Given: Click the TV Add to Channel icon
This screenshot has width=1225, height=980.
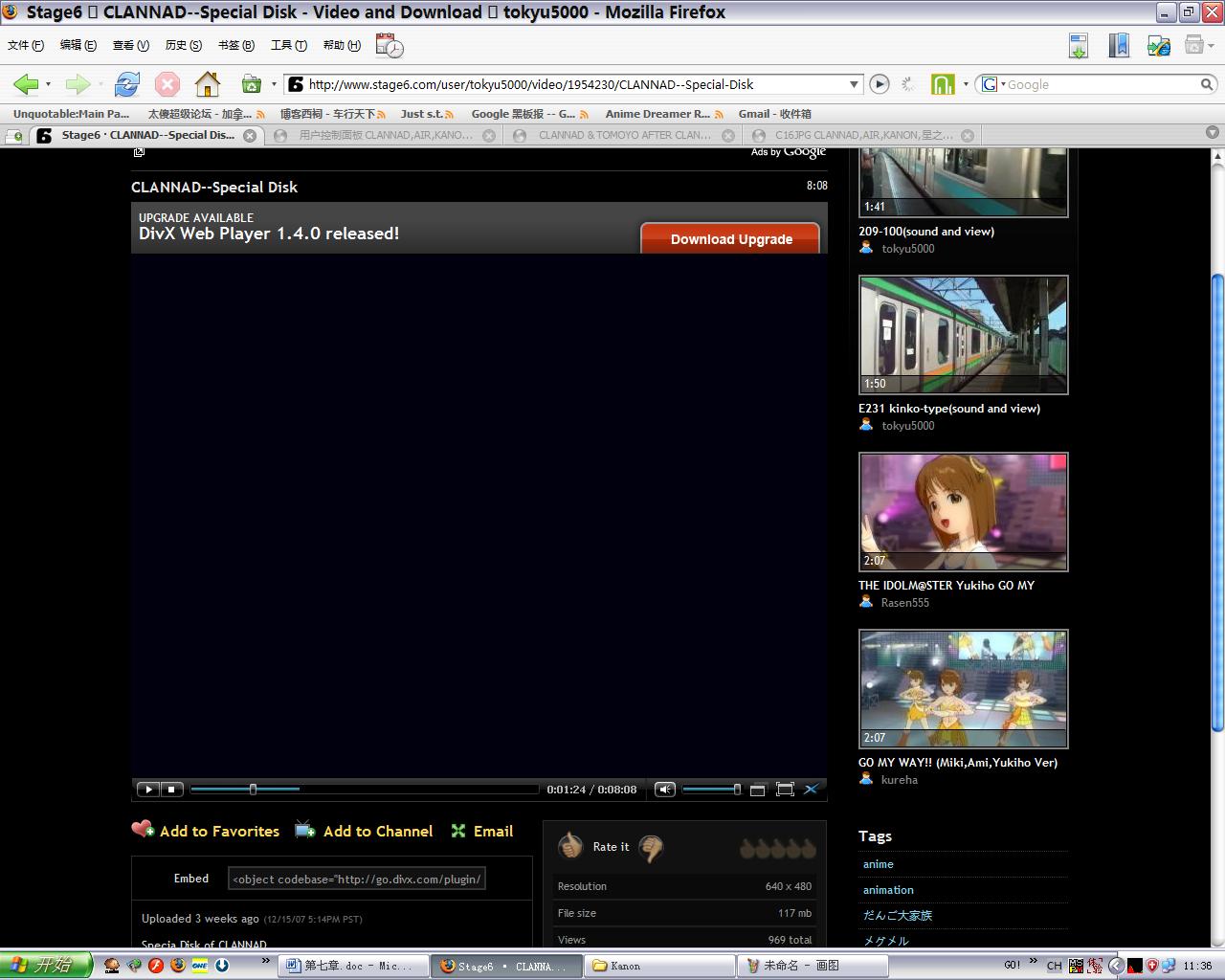Looking at the screenshot, I should (305, 830).
